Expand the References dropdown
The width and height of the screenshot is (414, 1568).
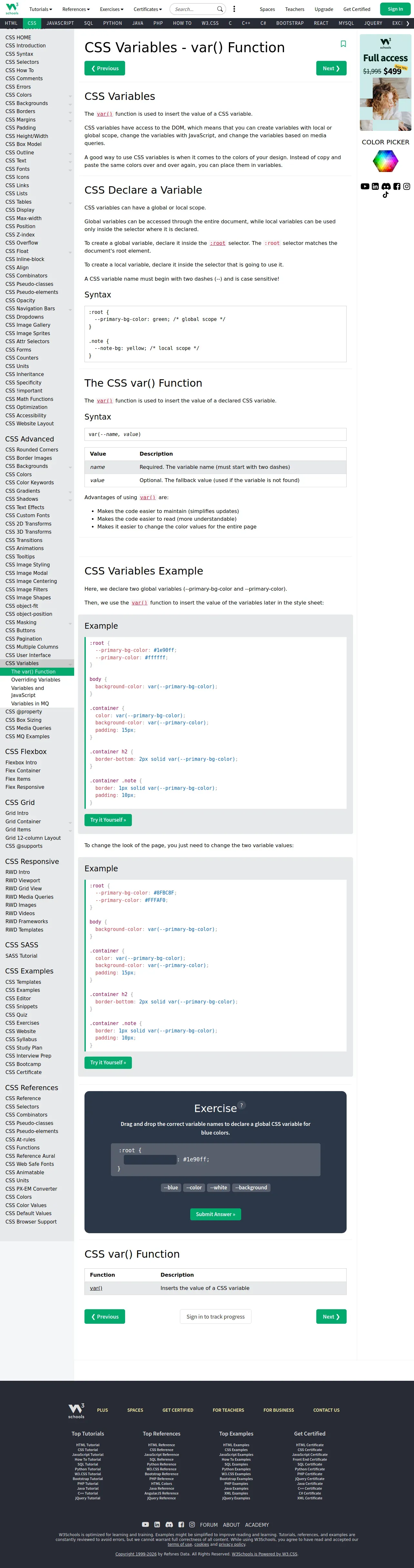point(75,9)
